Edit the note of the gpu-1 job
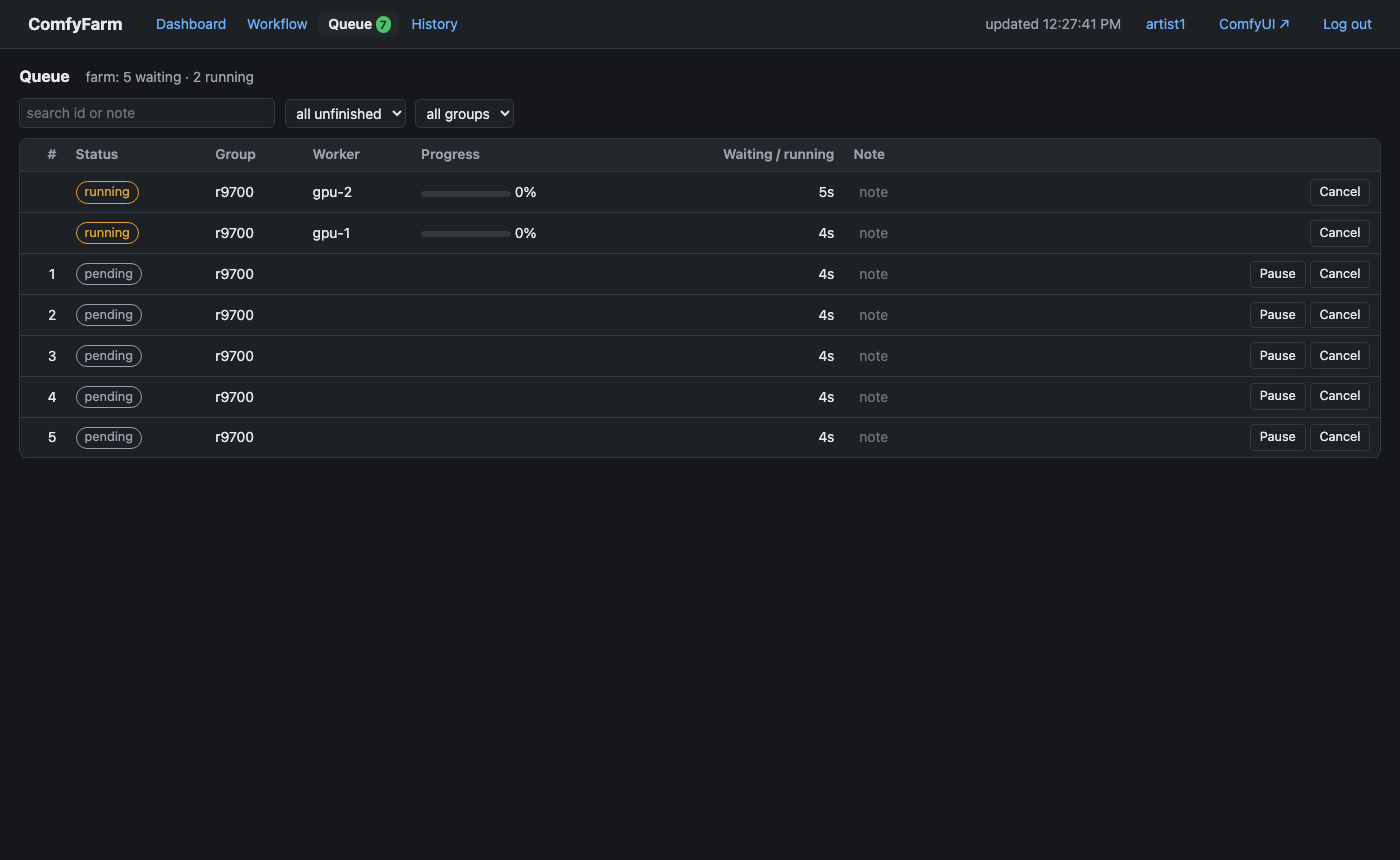 pos(873,233)
